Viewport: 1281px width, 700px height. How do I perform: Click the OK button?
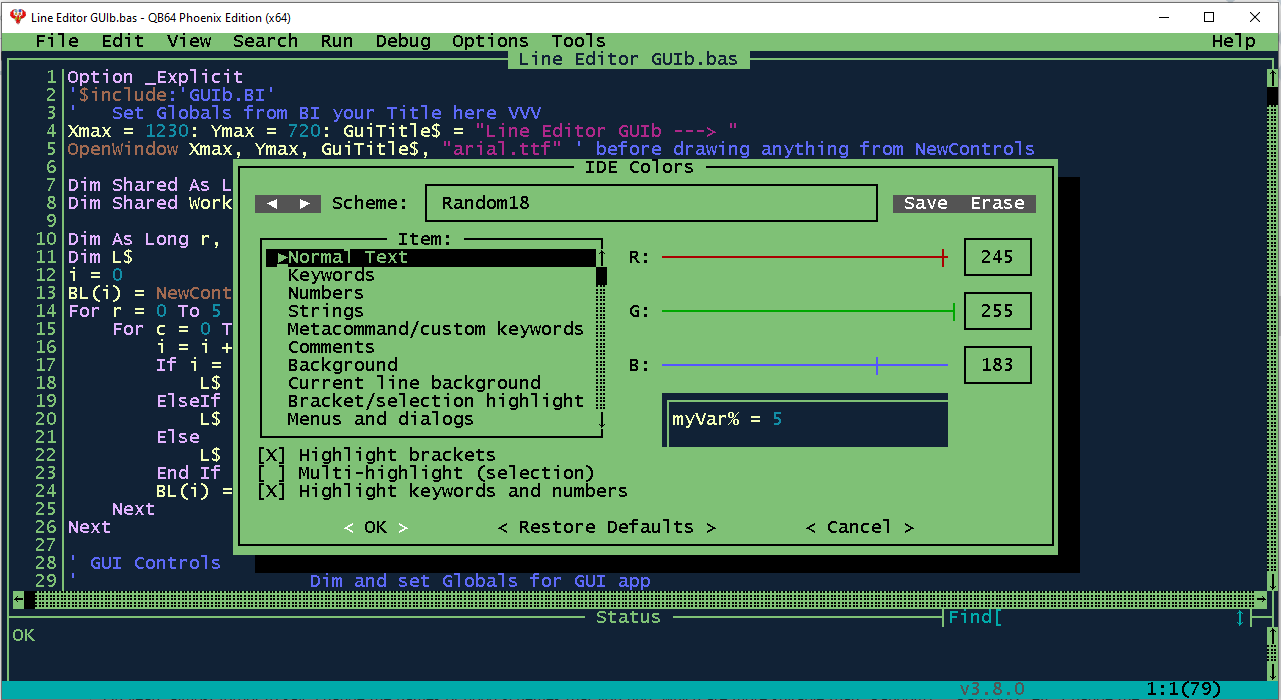coord(376,527)
